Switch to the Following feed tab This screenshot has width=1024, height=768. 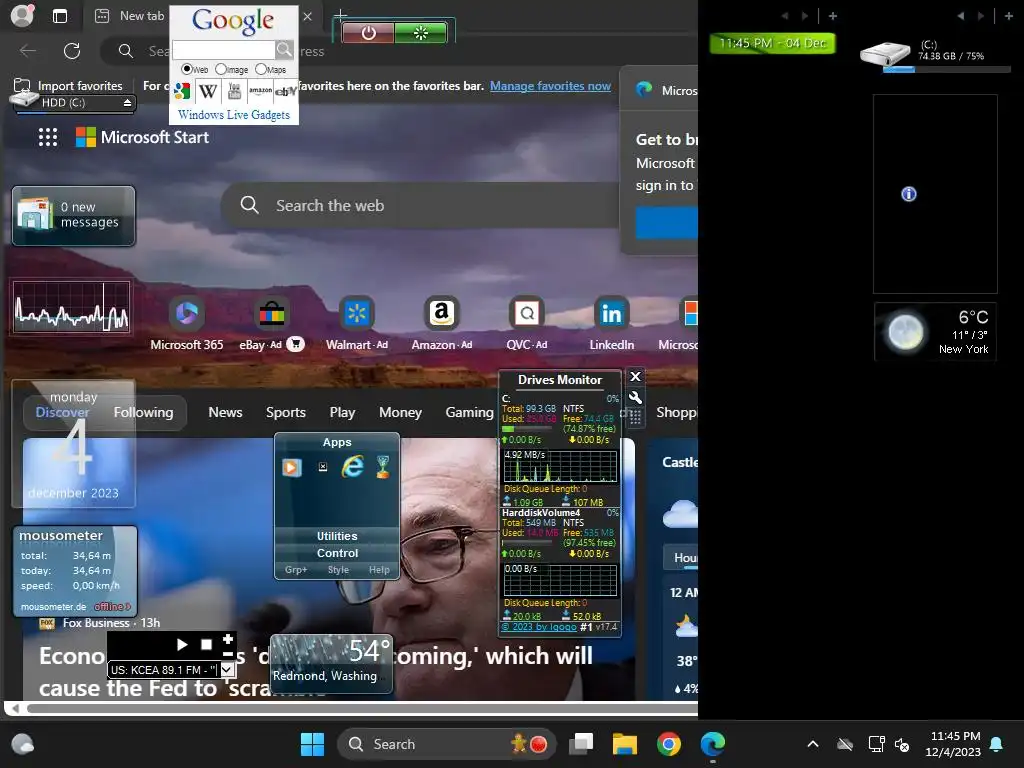click(x=144, y=412)
